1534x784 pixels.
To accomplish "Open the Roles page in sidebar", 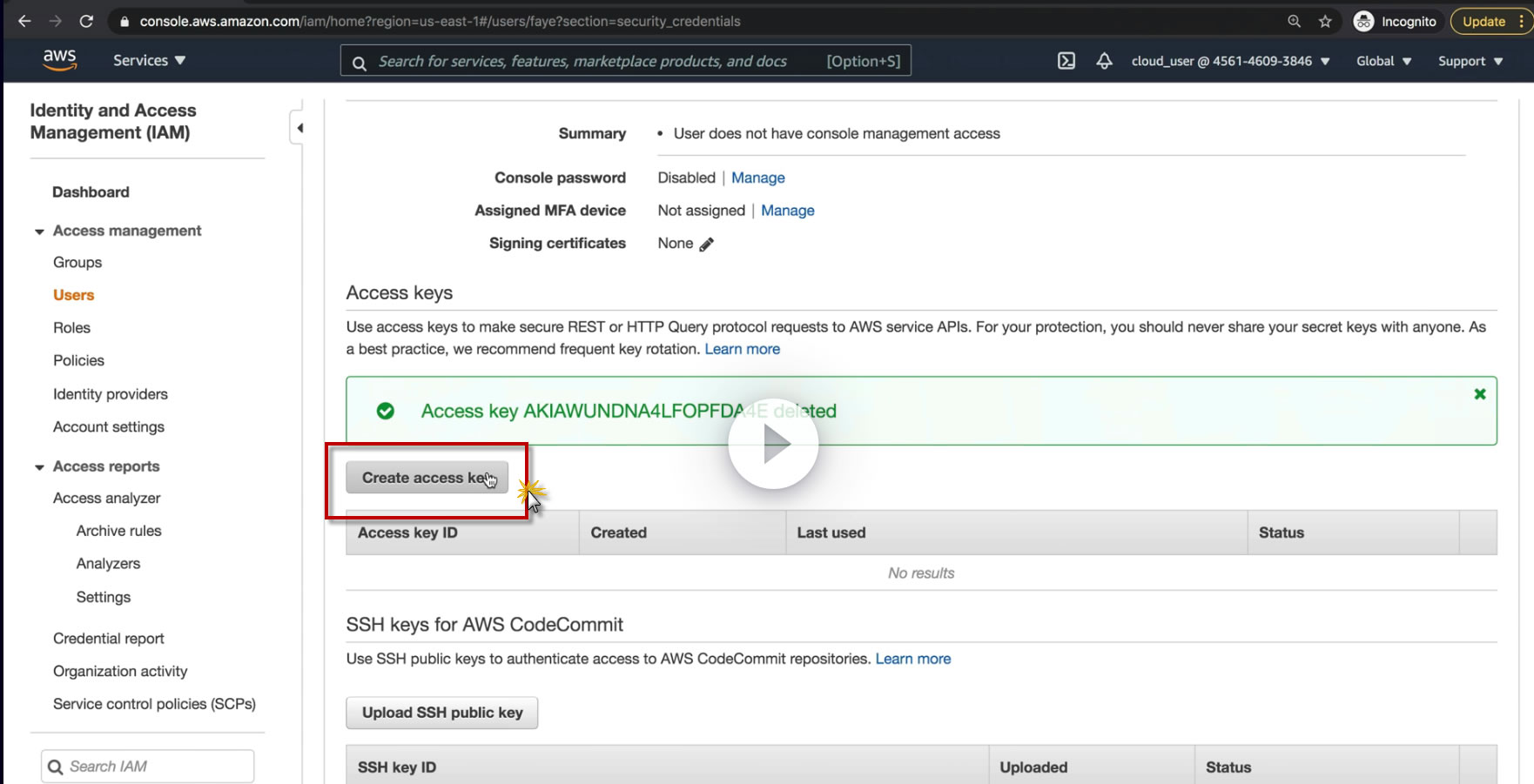I will pos(71,328).
